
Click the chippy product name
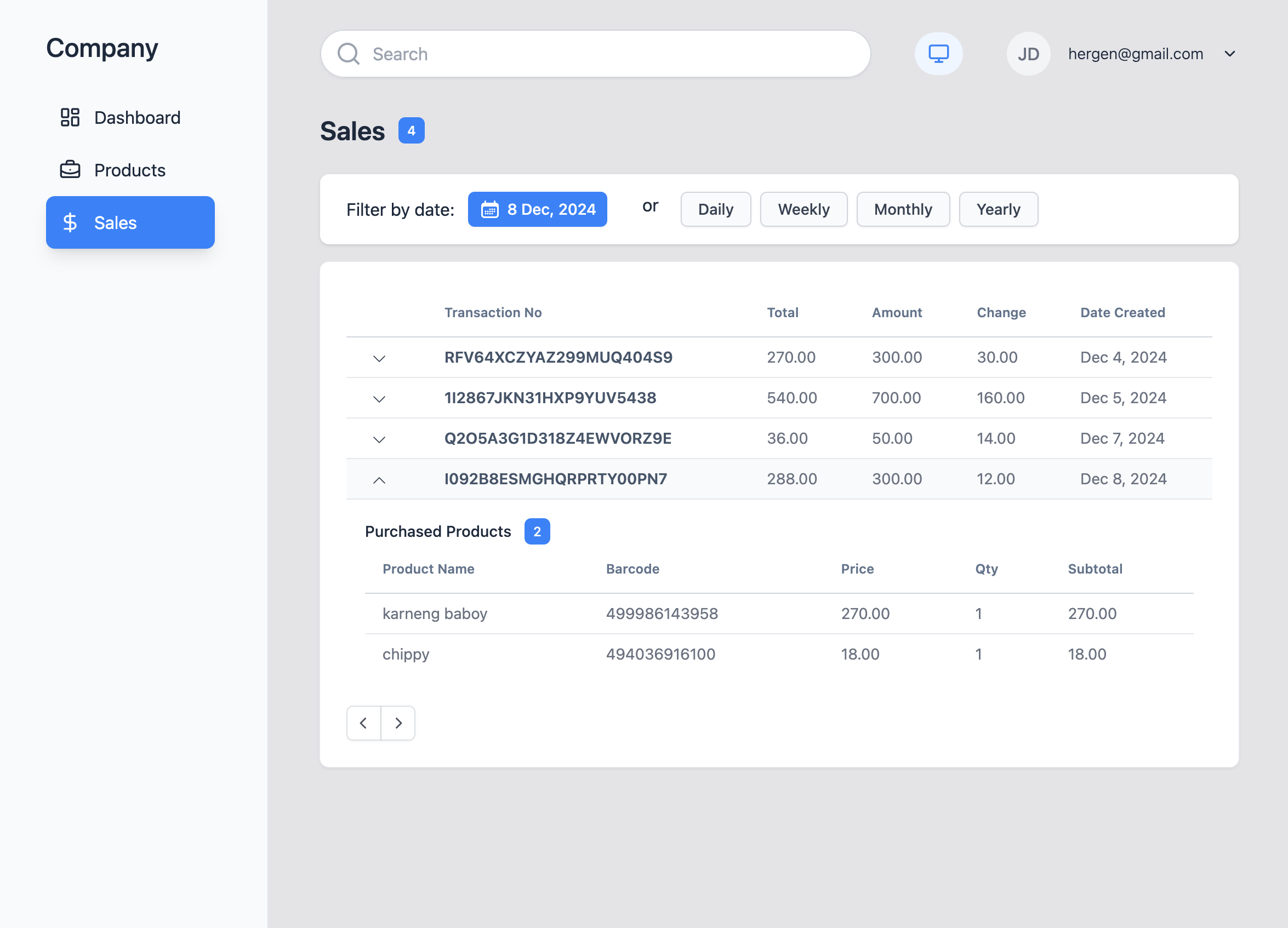[406, 655]
